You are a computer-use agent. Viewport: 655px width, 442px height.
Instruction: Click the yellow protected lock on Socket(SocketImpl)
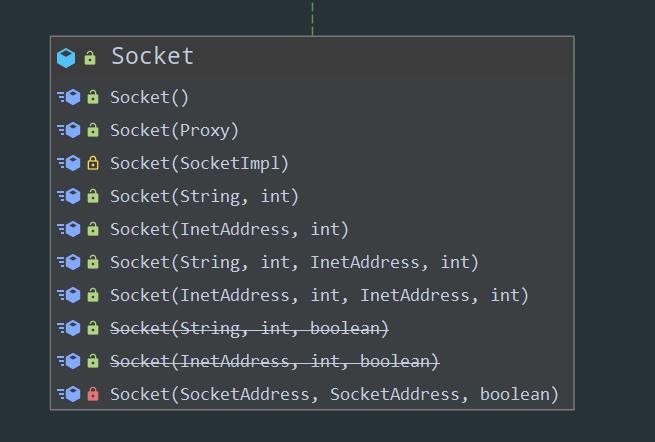pyautogui.click(x=93, y=163)
